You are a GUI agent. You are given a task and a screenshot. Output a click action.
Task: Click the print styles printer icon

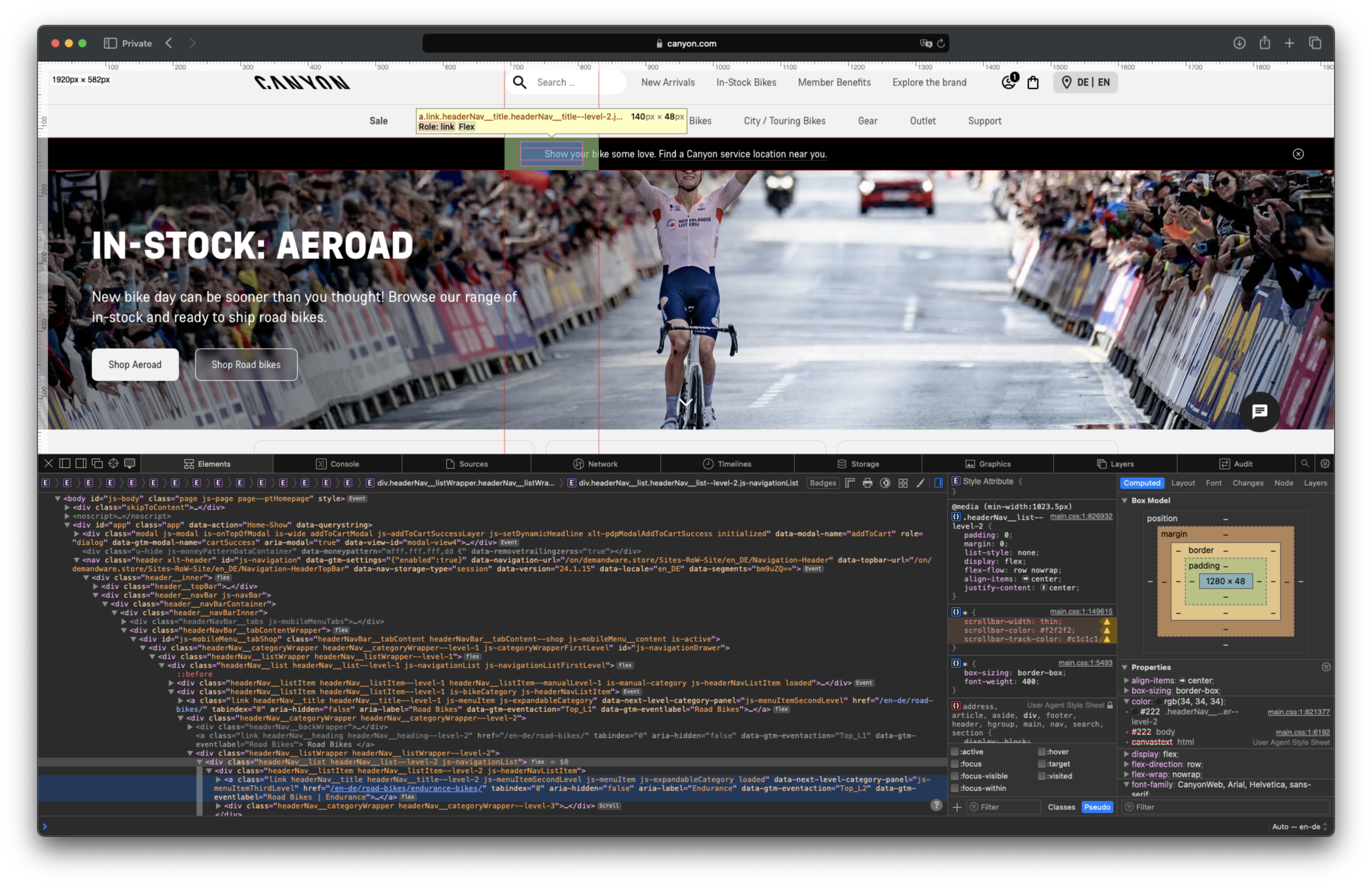[x=868, y=483]
